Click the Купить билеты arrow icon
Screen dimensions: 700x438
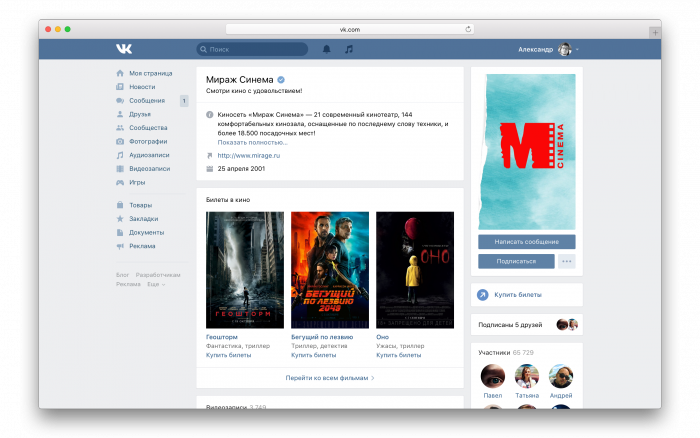(x=483, y=295)
